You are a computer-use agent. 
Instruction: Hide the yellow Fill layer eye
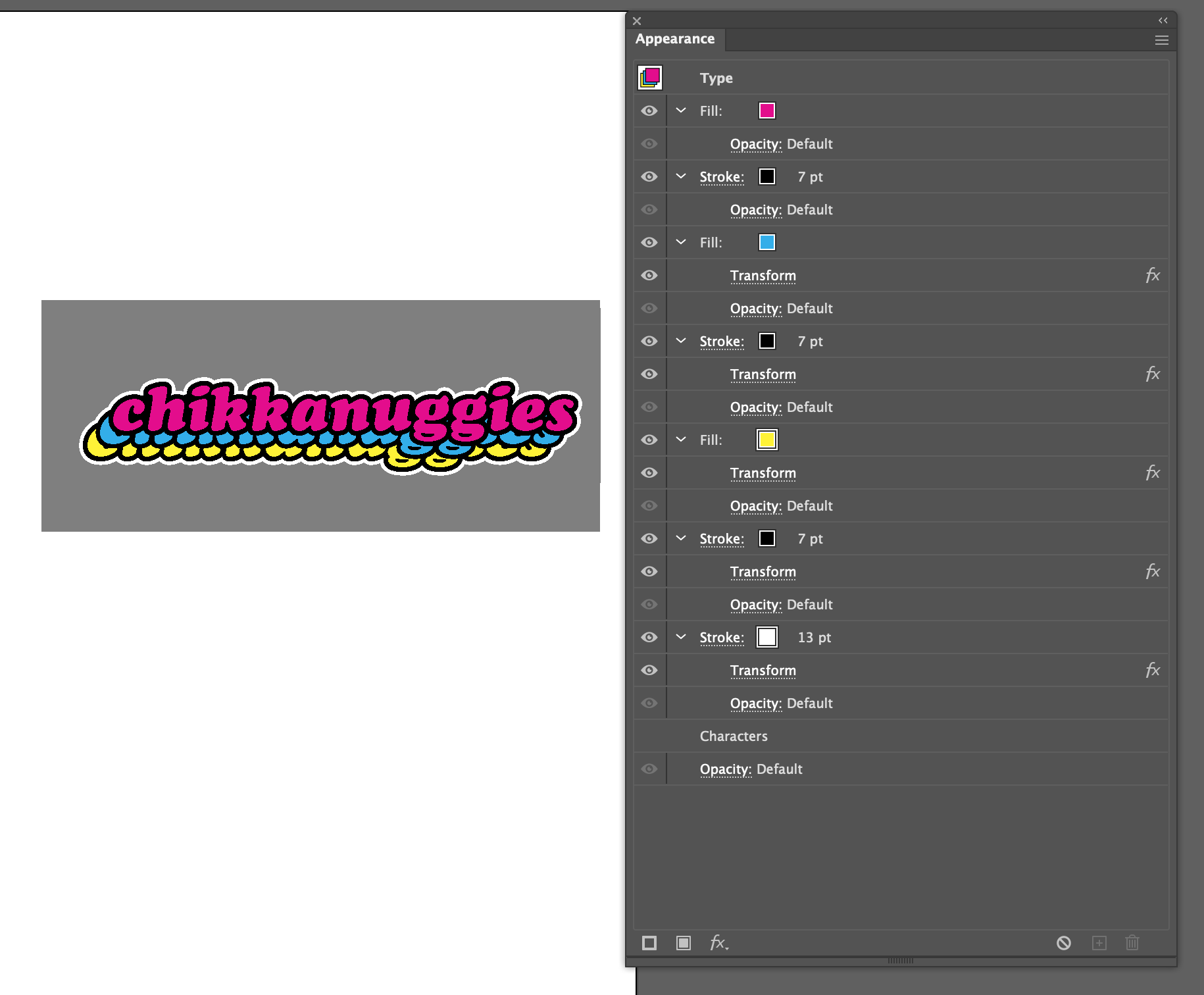649,440
